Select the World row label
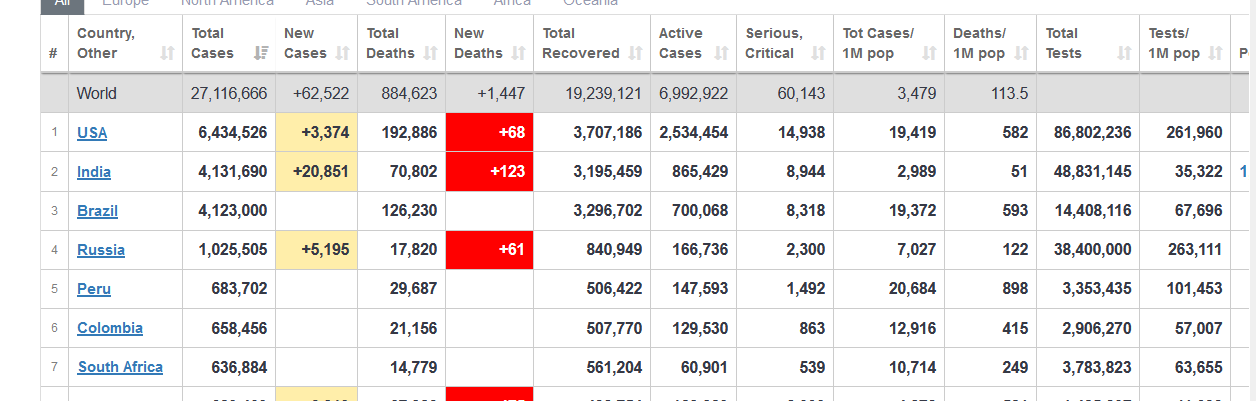The height and width of the screenshot is (401, 1256). tap(97, 94)
